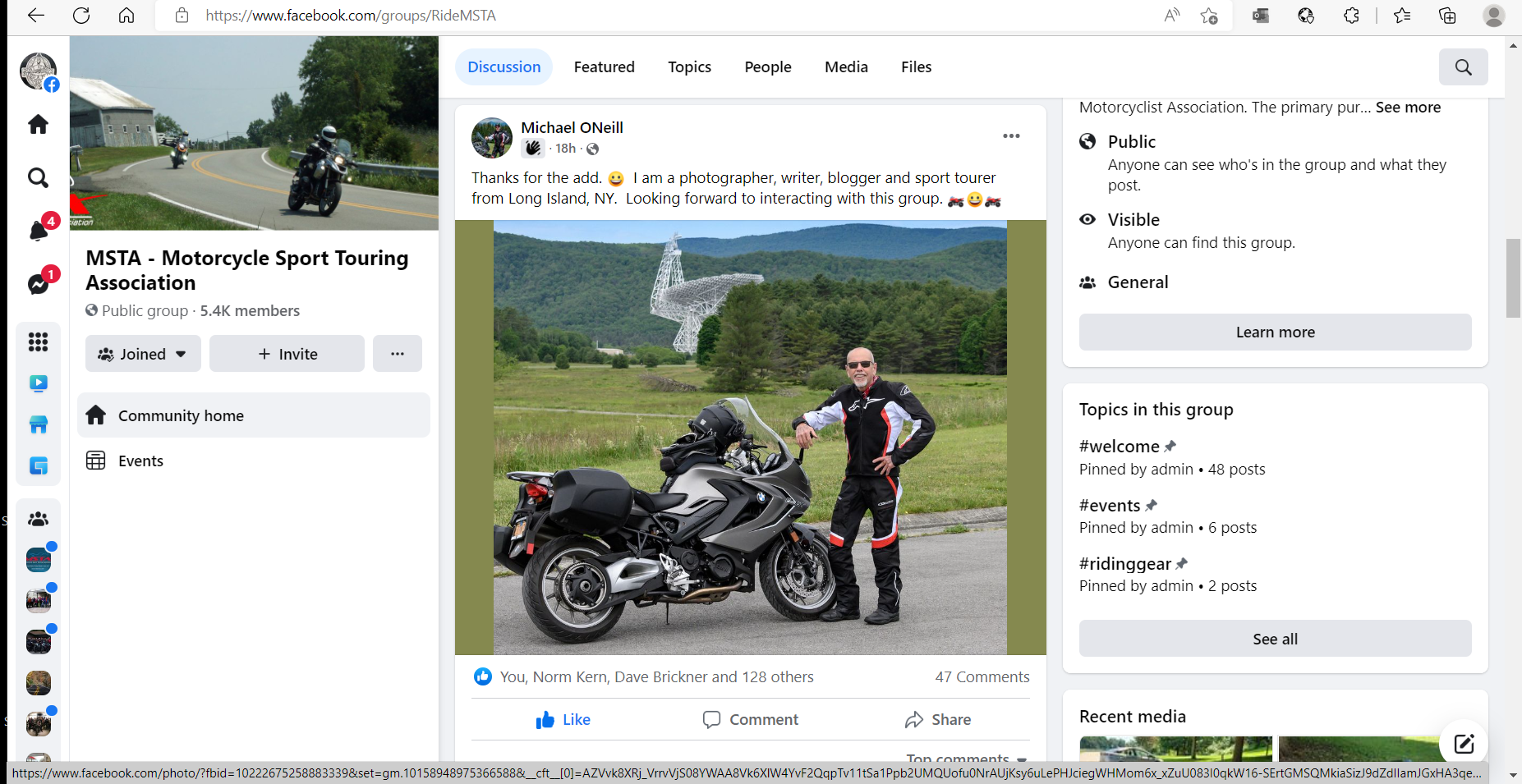The width and height of the screenshot is (1522, 784).
Task: Expand the Joined membership dropdown
Action: coord(143,354)
